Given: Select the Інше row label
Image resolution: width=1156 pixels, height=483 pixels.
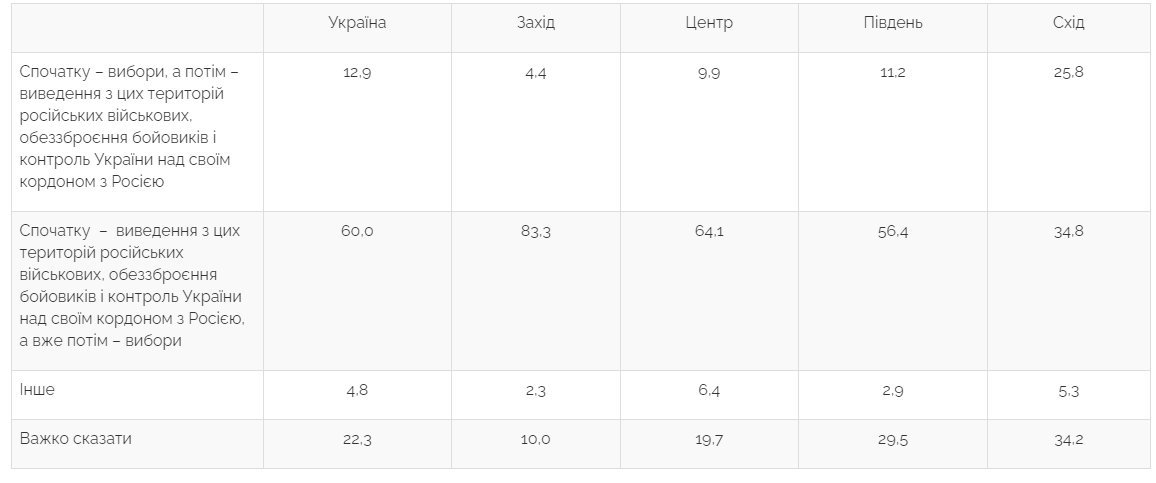Looking at the screenshot, I should point(38,390).
